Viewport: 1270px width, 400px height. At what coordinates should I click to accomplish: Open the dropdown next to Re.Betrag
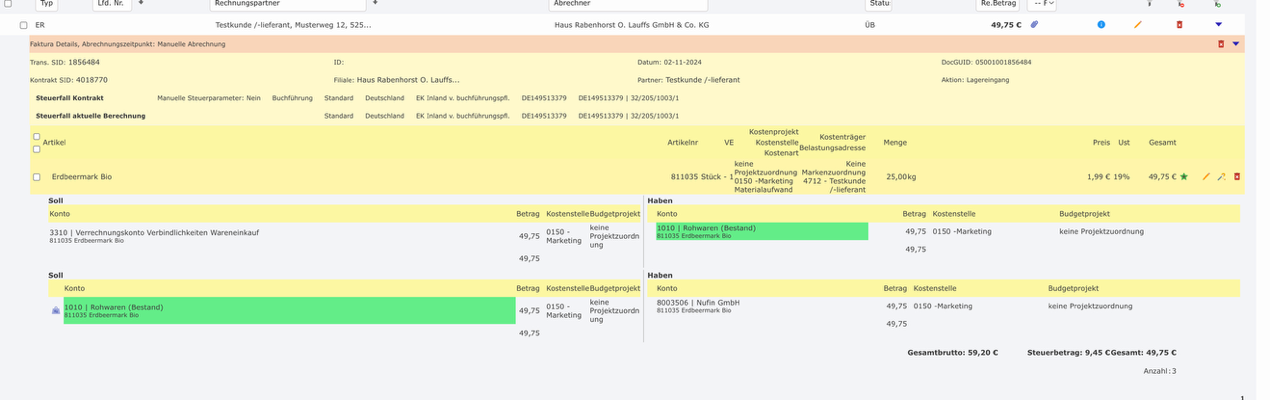pos(1041,4)
